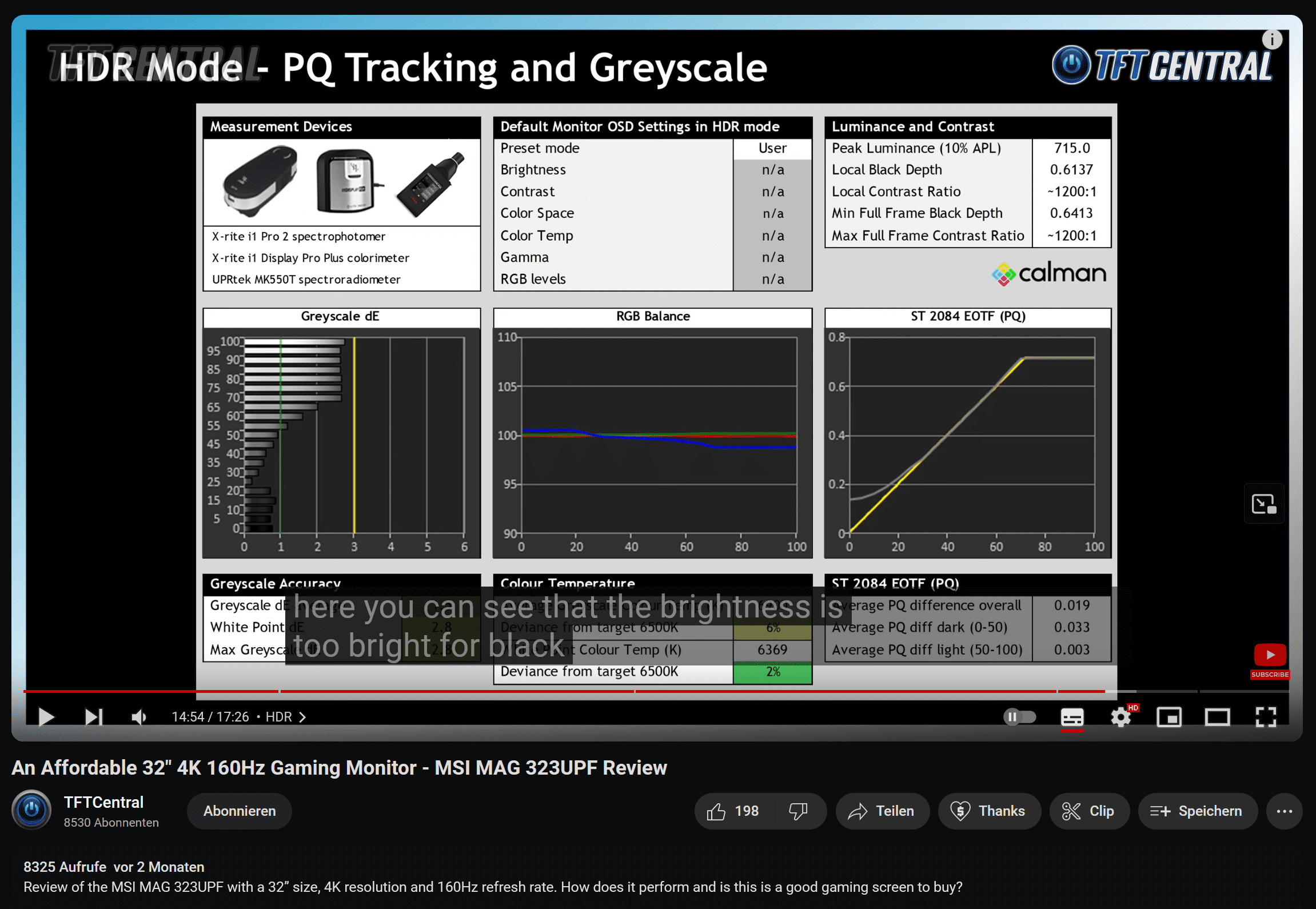
Task: Click the Abonnieren button
Action: click(240, 811)
